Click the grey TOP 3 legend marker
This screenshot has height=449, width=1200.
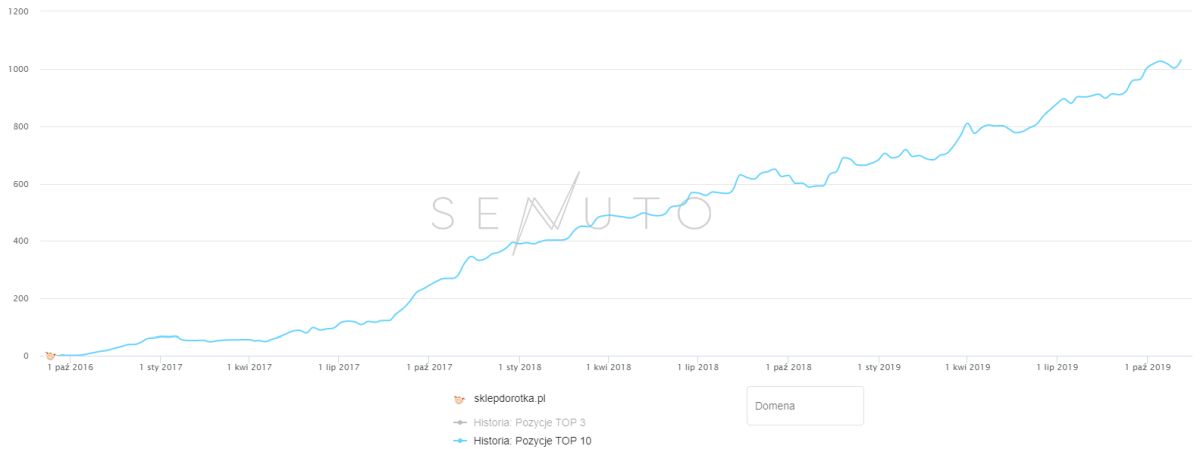459,423
